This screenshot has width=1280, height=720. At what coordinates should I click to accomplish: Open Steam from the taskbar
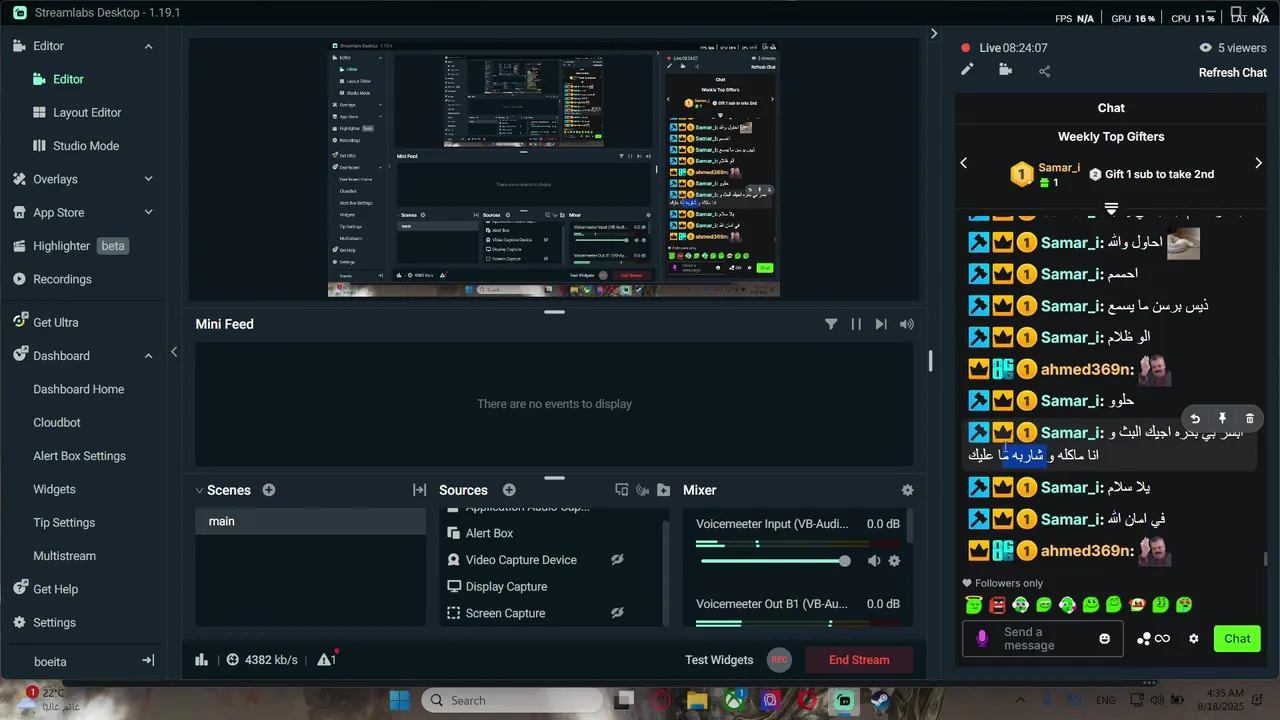tap(880, 700)
